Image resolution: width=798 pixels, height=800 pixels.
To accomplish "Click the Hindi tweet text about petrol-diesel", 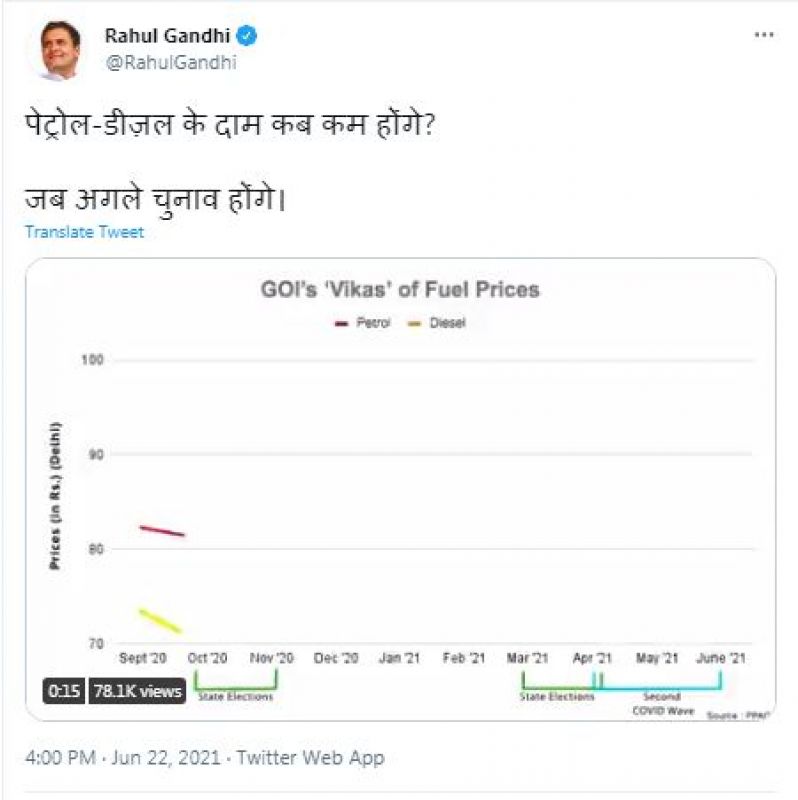I will click(x=230, y=131).
